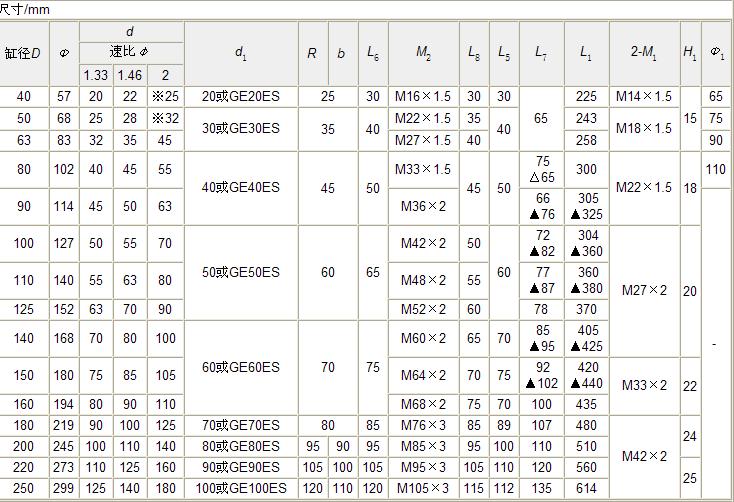The width and height of the screenshot is (734, 502).
Task: Click the '100或GE100ES' cell
Action: click(241, 489)
